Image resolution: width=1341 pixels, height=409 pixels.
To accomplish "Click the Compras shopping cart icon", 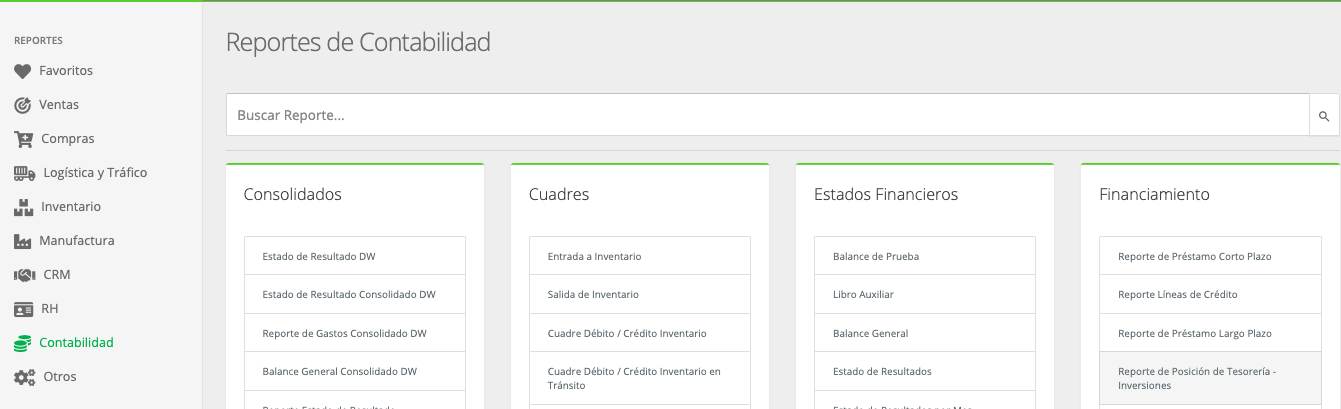I will [23, 139].
